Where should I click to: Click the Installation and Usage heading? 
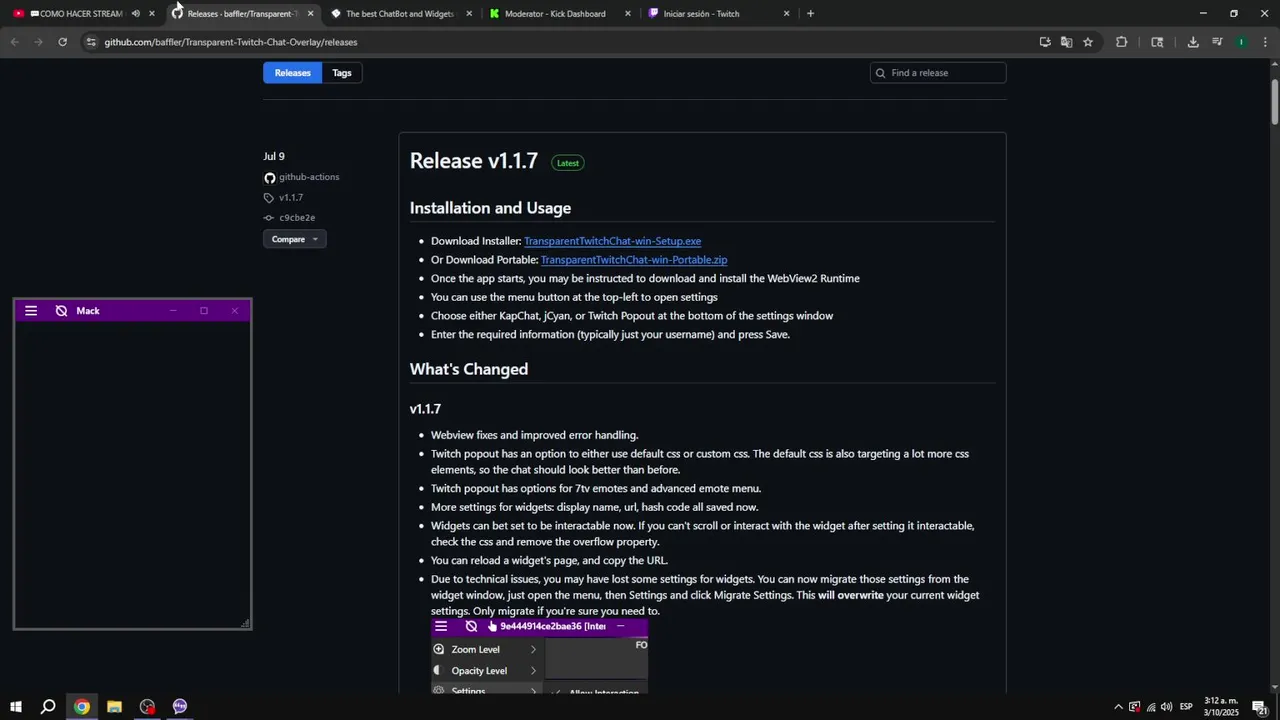click(x=490, y=208)
